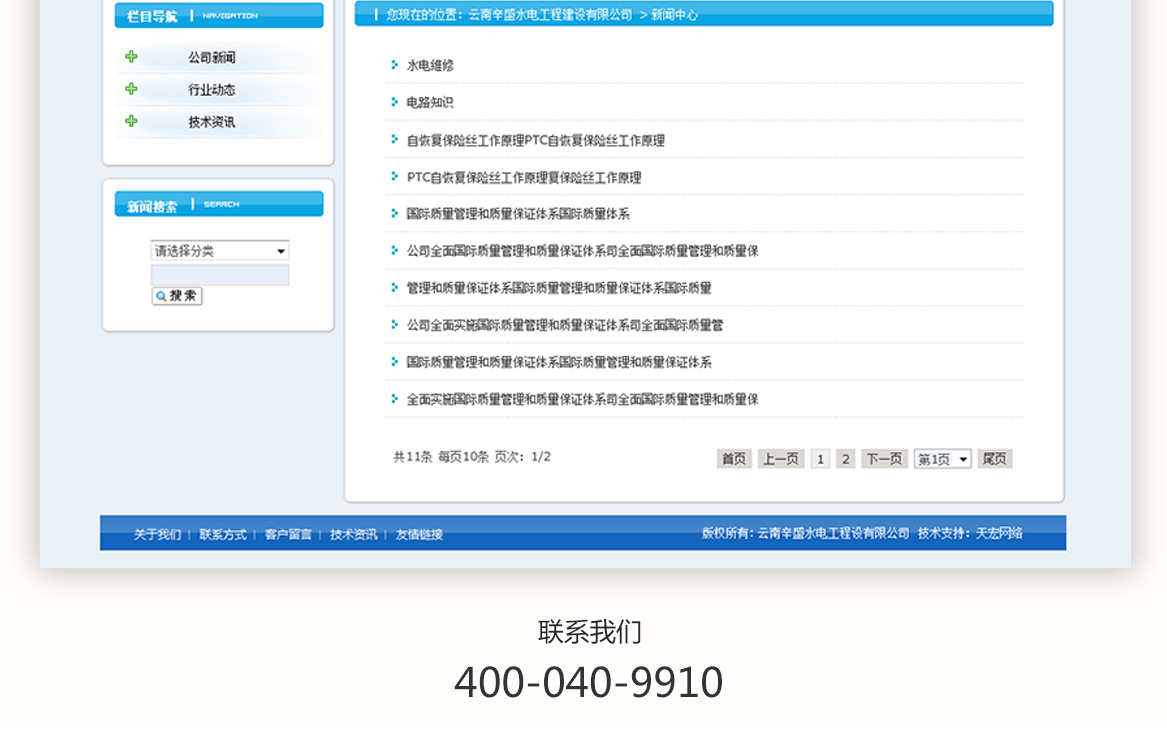The height and width of the screenshot is (749, 1167).
Task: Click the 下一页 next page button
Action: [884, 459]
